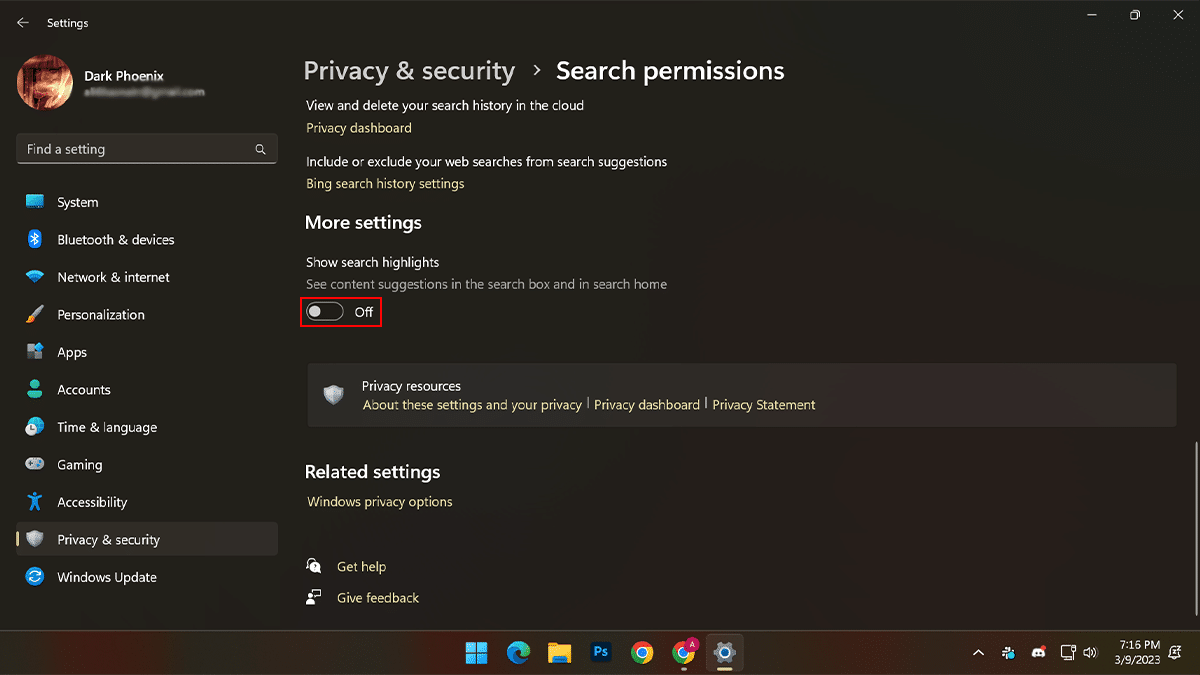Expand hidden system tray icons chevron
Viewport: 1200px width, 675px height.
click(x=978, y=653)
